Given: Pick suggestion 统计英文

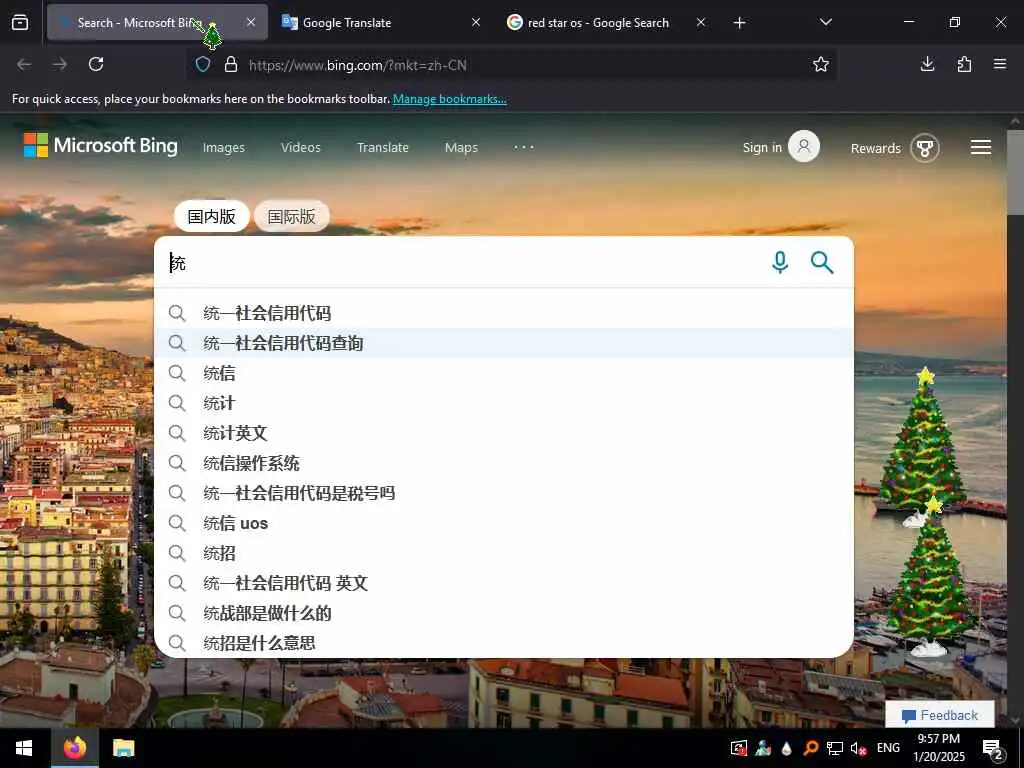Looking at the screenshot, I should click(504, 433).
